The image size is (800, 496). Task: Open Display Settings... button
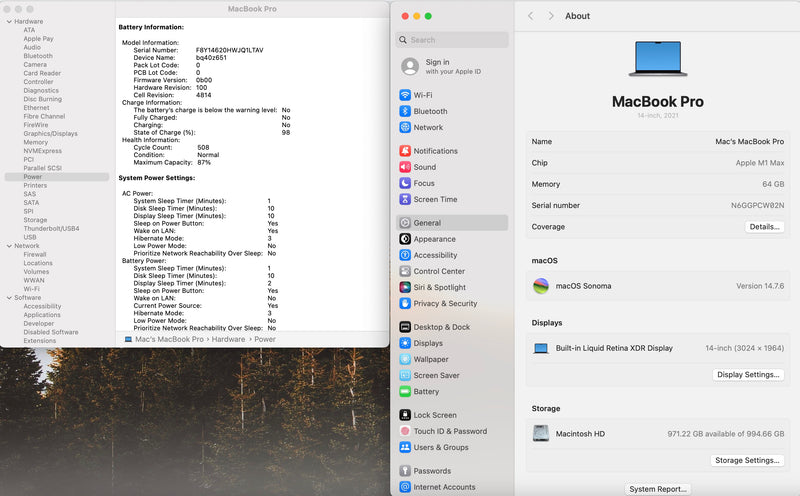click(747, 375)
